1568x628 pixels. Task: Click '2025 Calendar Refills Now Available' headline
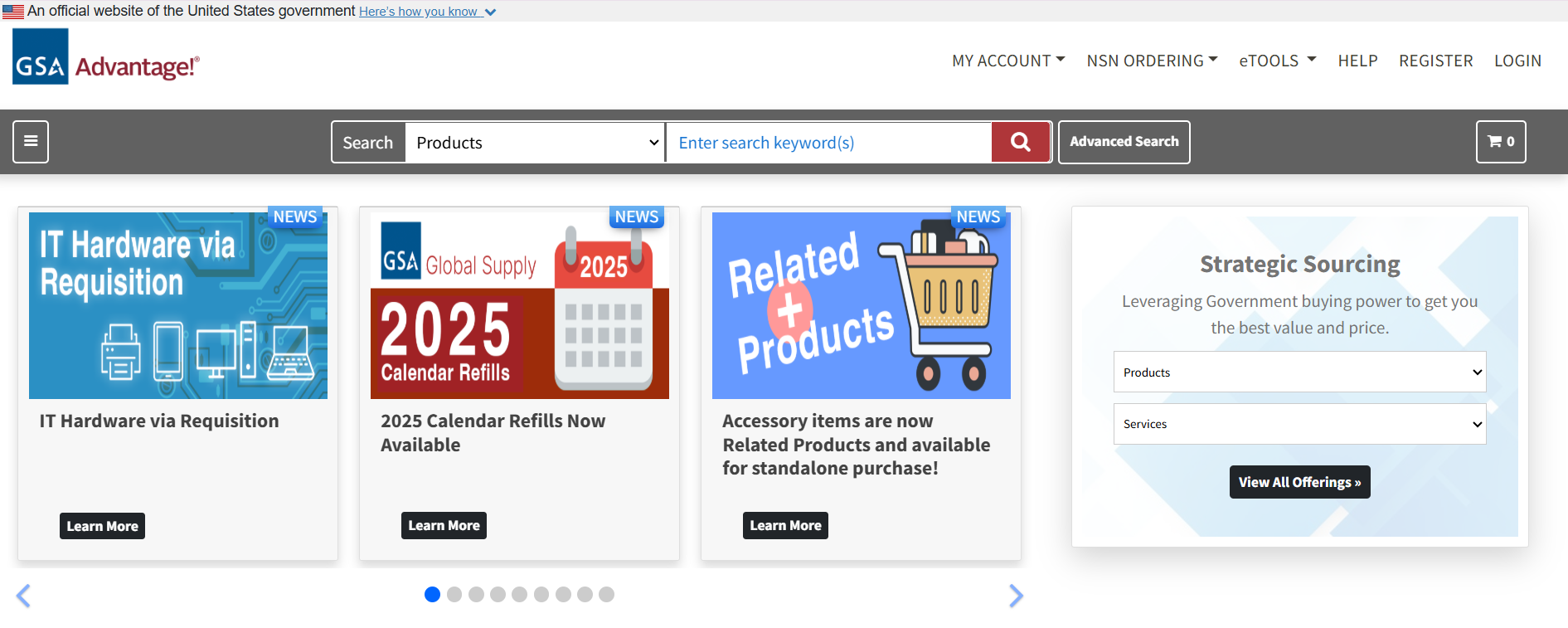click(x=493, y=433)
